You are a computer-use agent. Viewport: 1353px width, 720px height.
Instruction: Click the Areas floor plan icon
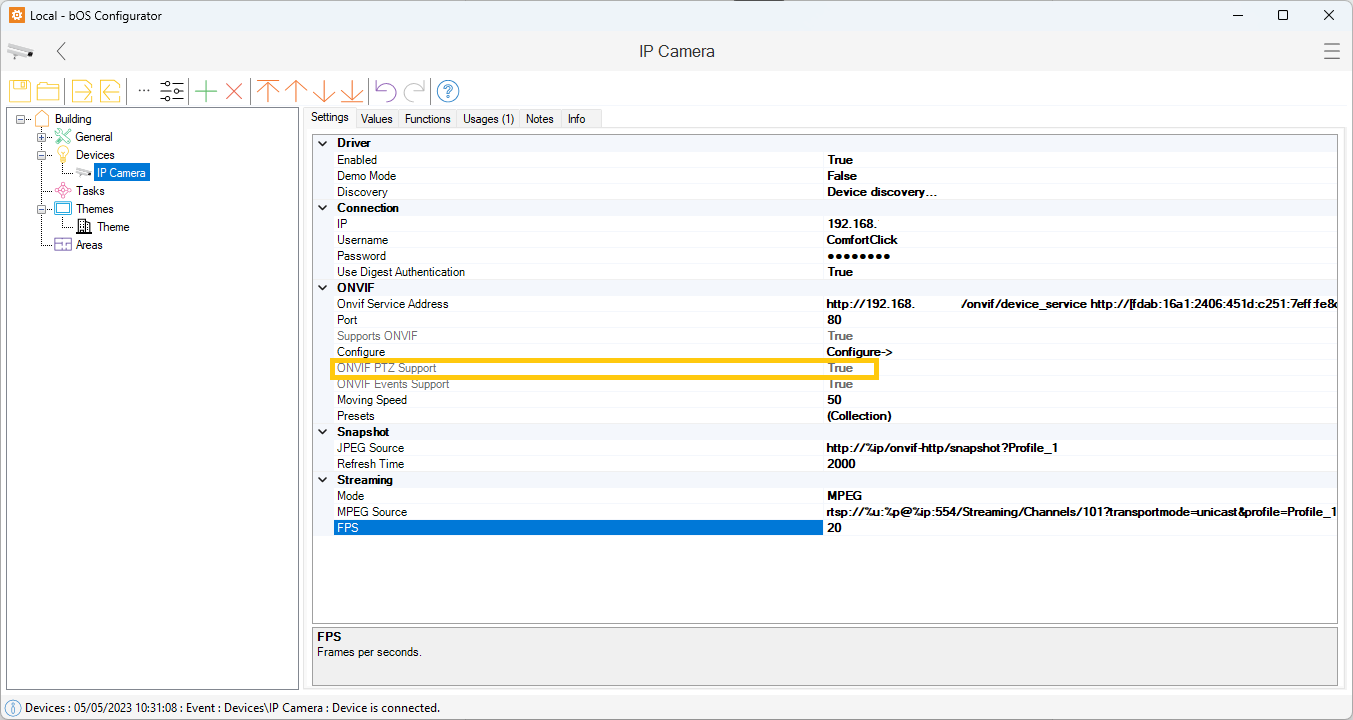[x=63, y=245]
